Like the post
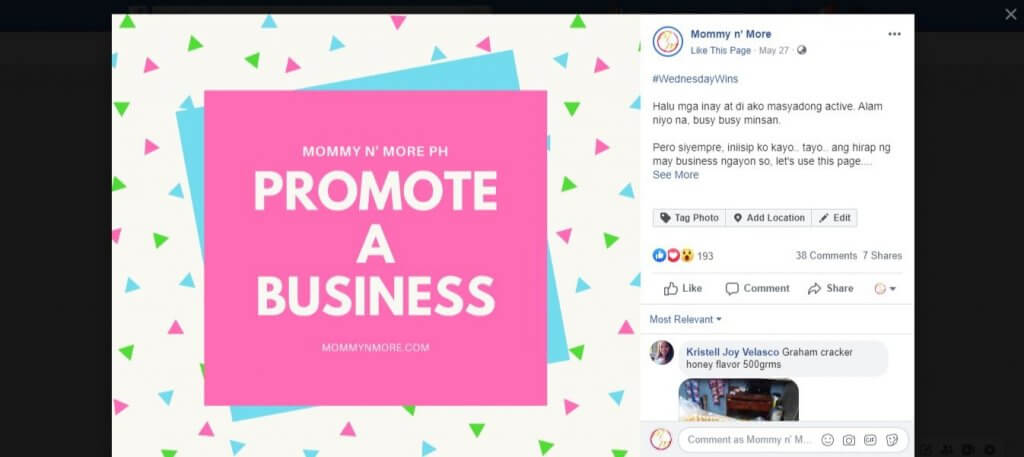This screenshot has height=457, width=1024. pyautogui.click(x=682, y=289)
